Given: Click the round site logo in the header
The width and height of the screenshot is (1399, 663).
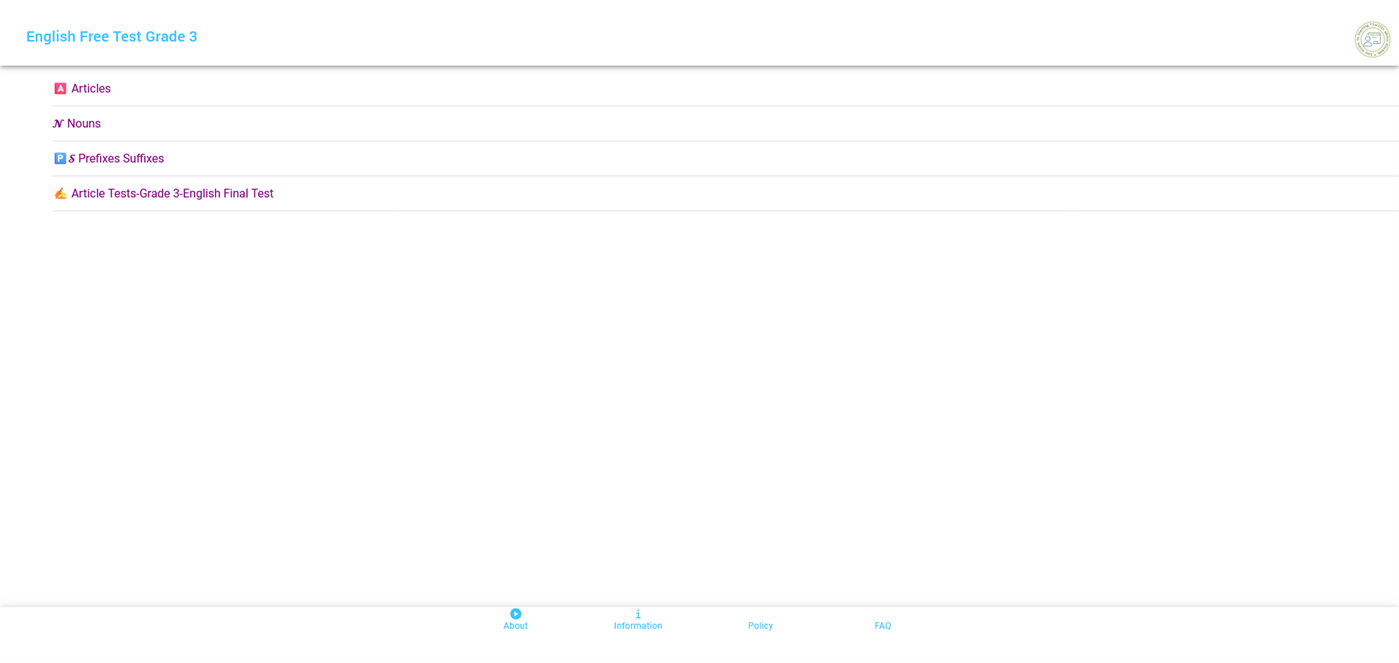Looking at the screenshot, I should (1372, 39).
